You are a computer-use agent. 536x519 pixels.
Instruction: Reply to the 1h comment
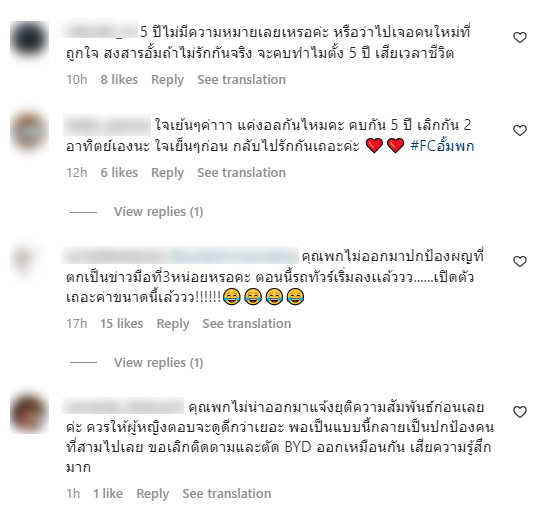pyautogui.click(x=152, y=494)
